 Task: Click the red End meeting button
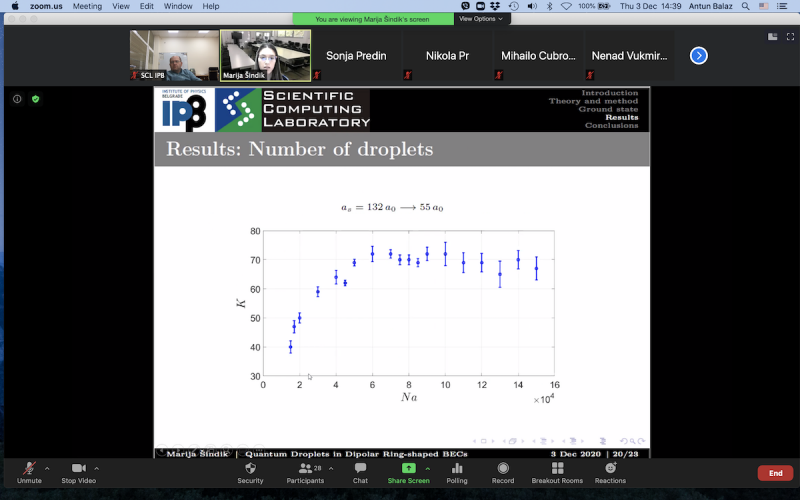[776, 473]
